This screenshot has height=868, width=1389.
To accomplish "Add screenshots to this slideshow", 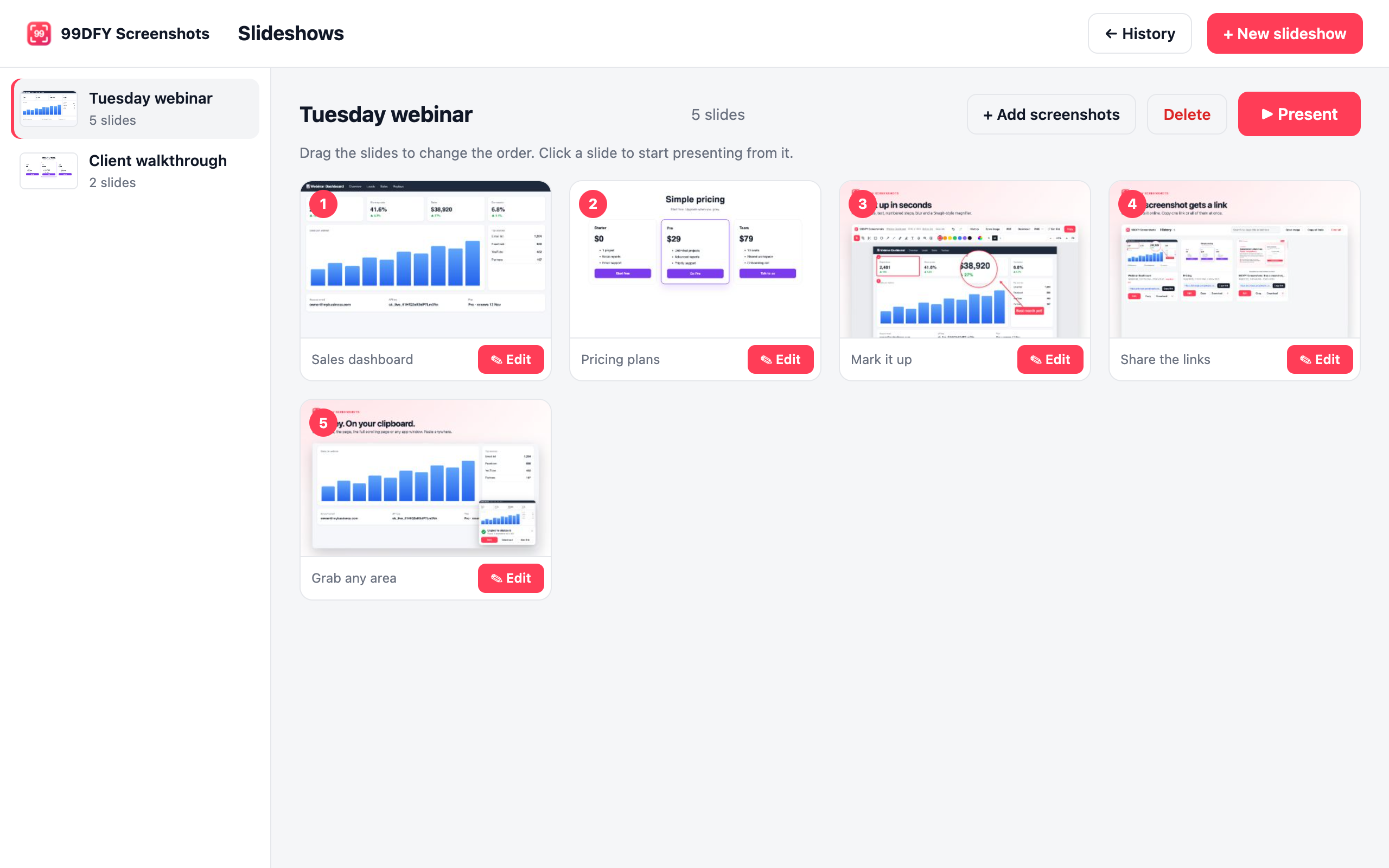I will [1051, 114].
